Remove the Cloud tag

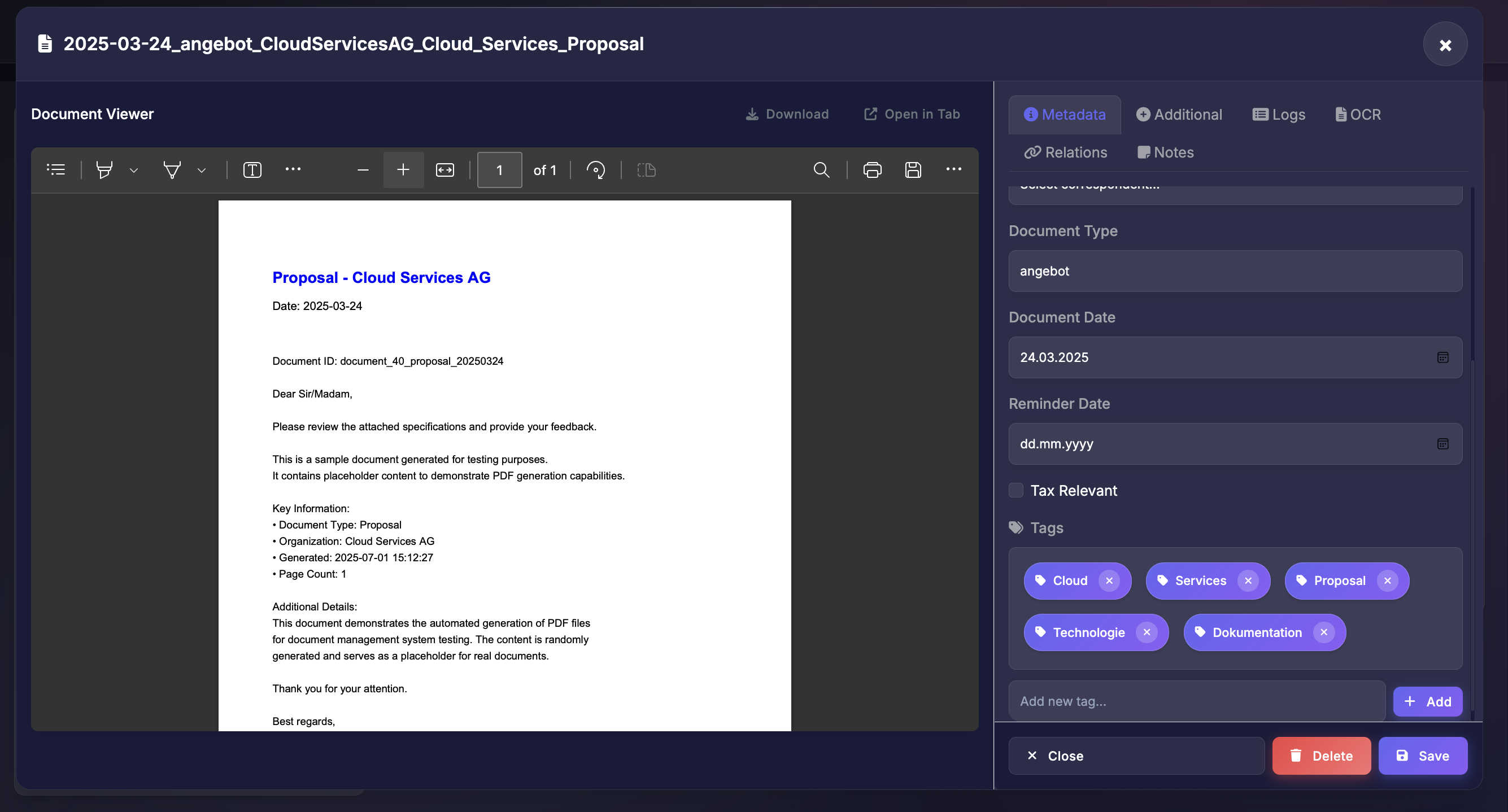pos(1109,580)
